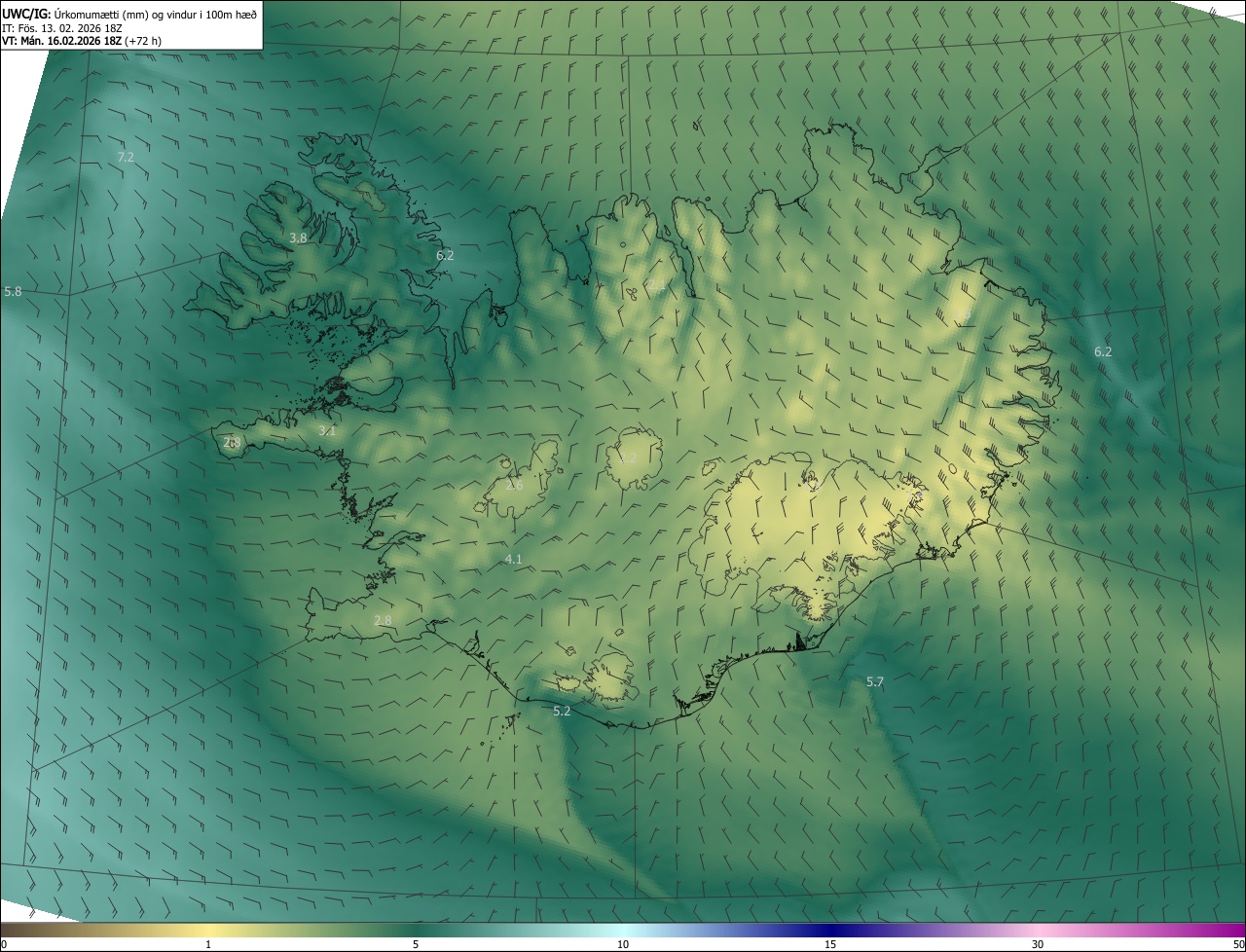
Task: Click the 5.2 value on the south coast
Action: 562,712
